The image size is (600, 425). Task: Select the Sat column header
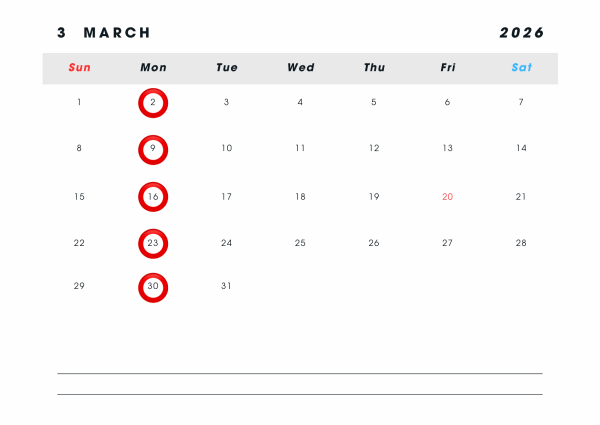click(x=521, y=68)
